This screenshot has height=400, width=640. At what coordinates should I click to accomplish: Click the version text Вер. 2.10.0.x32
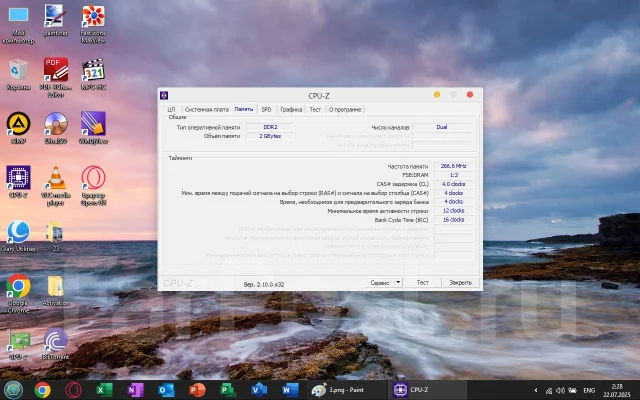264,284
